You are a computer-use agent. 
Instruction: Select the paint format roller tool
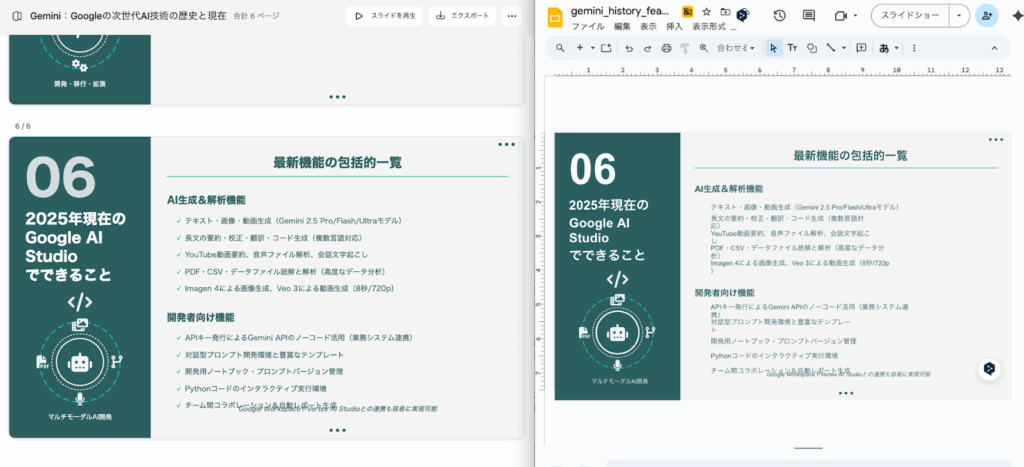pyautogui.click(x=685, y=48)
